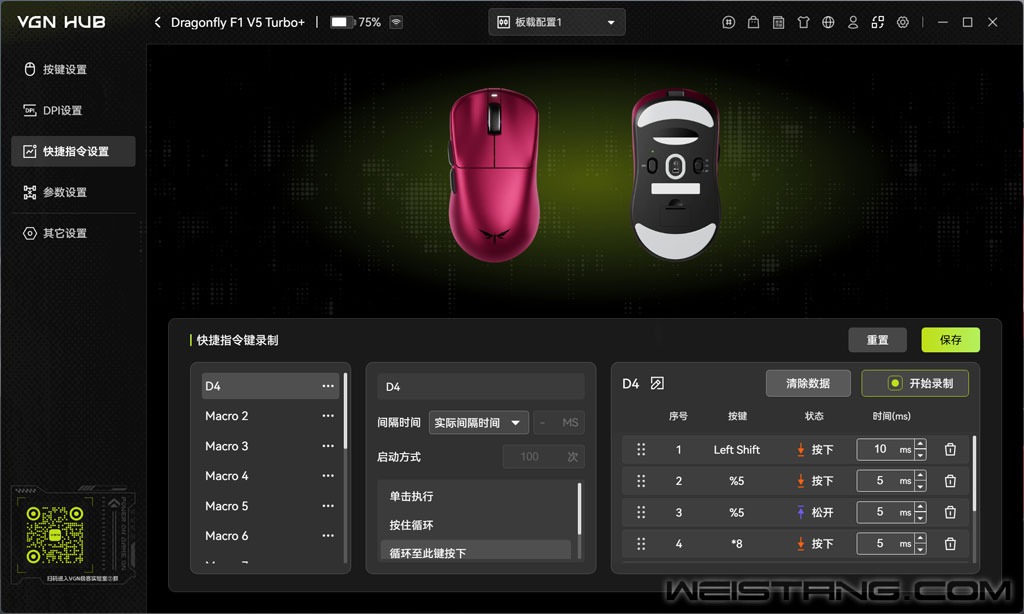Select the D4 macro in the list
The height and width of the screenshot is (614, 1024).
click(270, 386)
